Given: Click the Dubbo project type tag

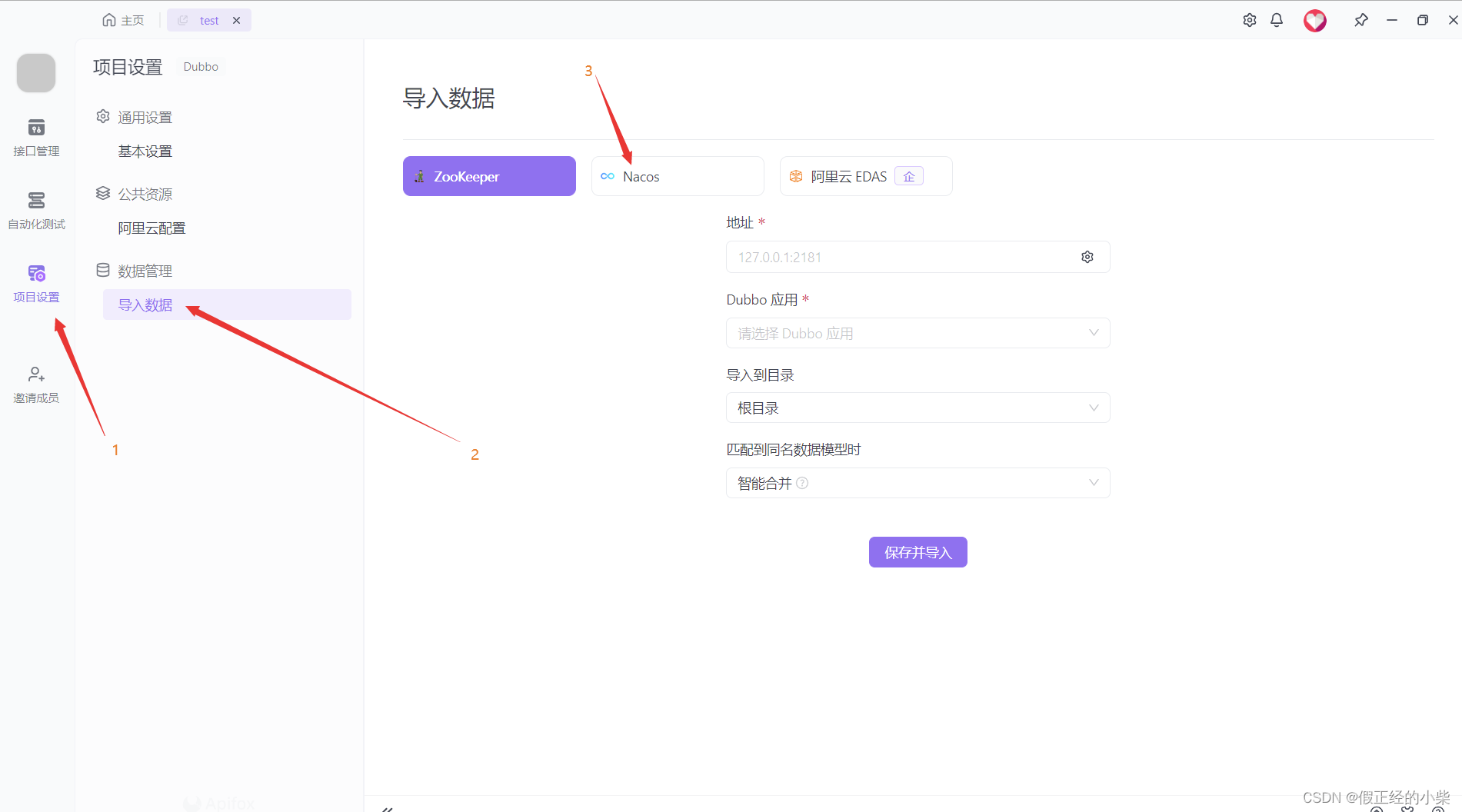Looking at the screenshot, I should click(201, 67).
